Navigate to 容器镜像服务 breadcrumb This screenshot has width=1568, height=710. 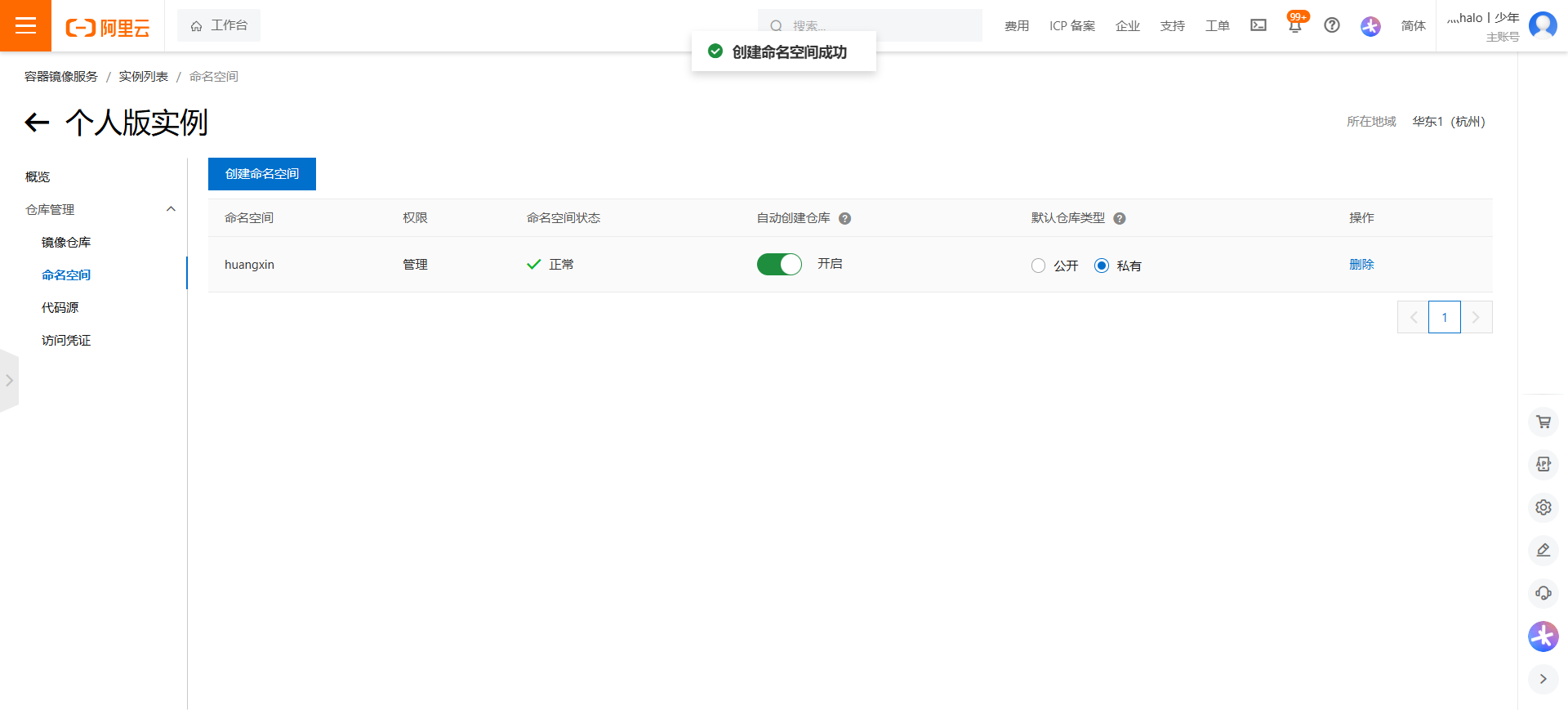tap(61, 76)
